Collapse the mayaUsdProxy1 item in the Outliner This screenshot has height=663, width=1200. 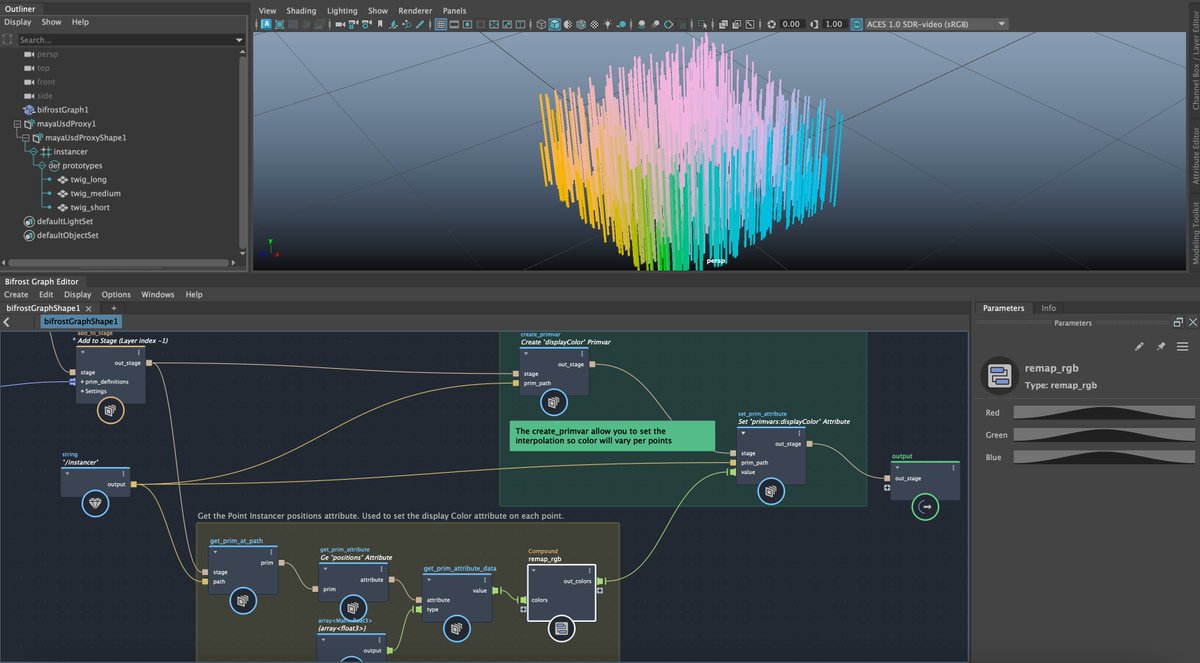pyautogui.click(x=18, y=122)
